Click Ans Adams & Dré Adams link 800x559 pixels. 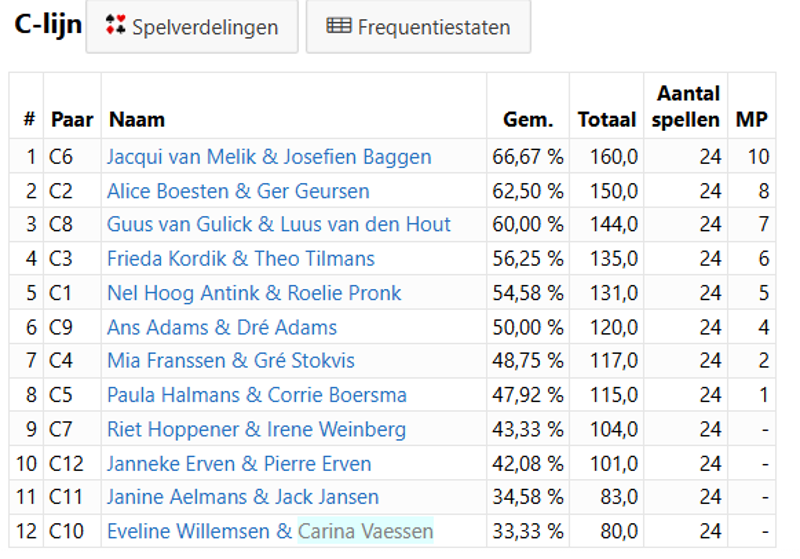[x=222, y=327]
